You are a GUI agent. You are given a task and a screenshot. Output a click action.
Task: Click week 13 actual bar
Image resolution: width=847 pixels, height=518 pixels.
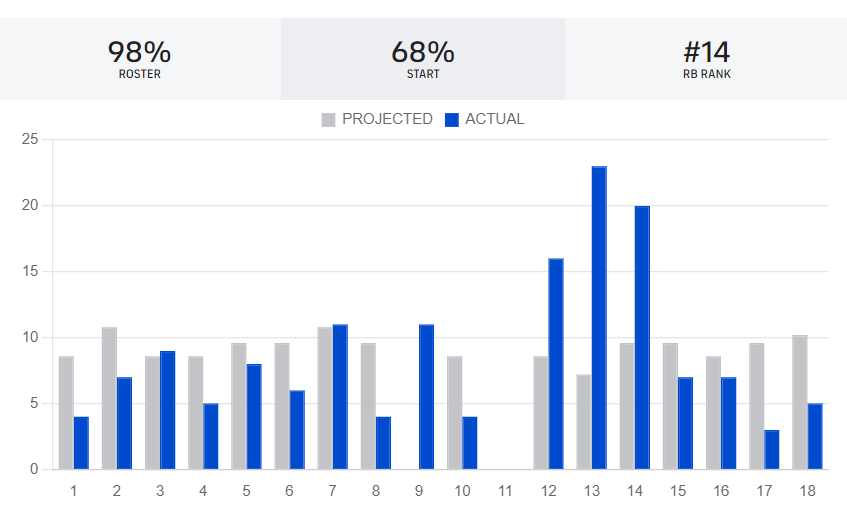point(599,318)
